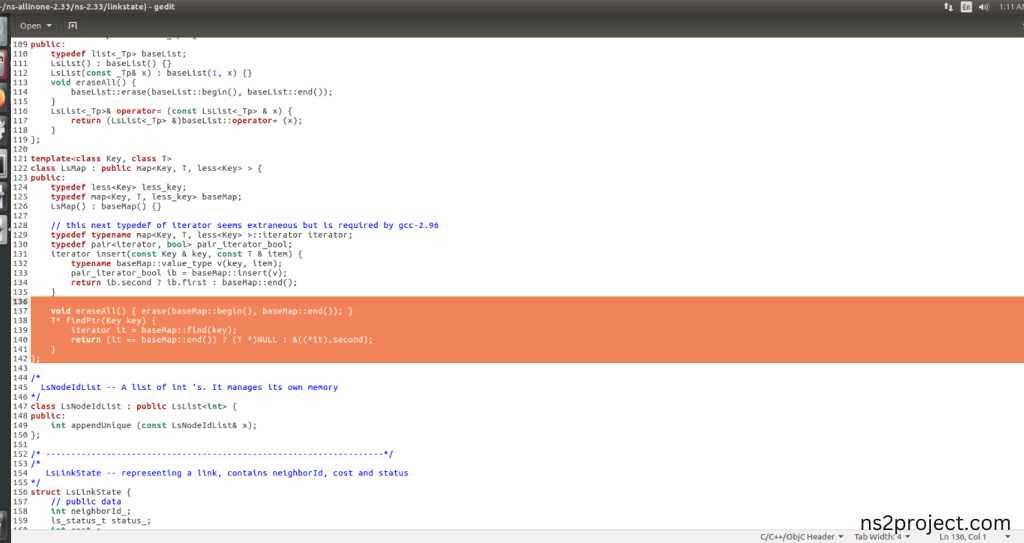
Task: Click the Open button in gedit toolbar
Action: tap(30, 26)
